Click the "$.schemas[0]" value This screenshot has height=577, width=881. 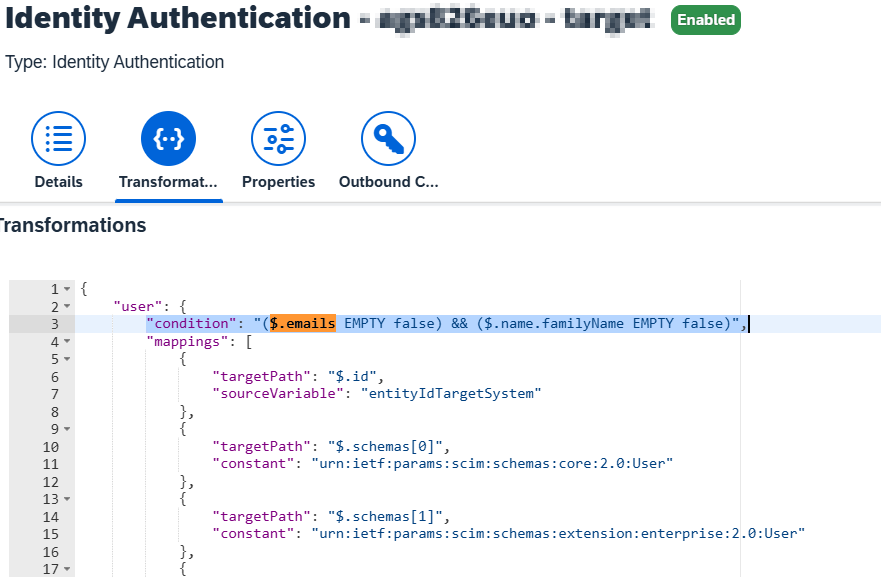385,447
